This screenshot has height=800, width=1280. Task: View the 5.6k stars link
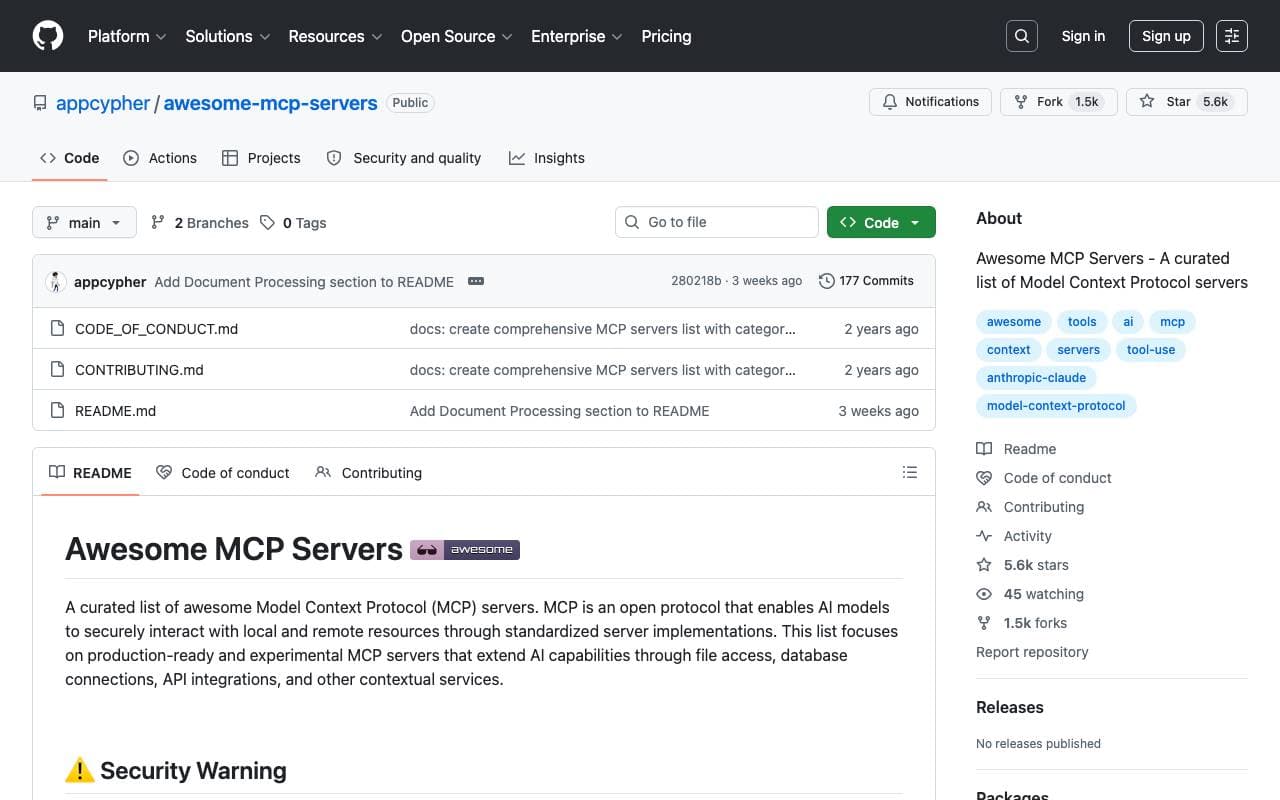pos(1022,565)
